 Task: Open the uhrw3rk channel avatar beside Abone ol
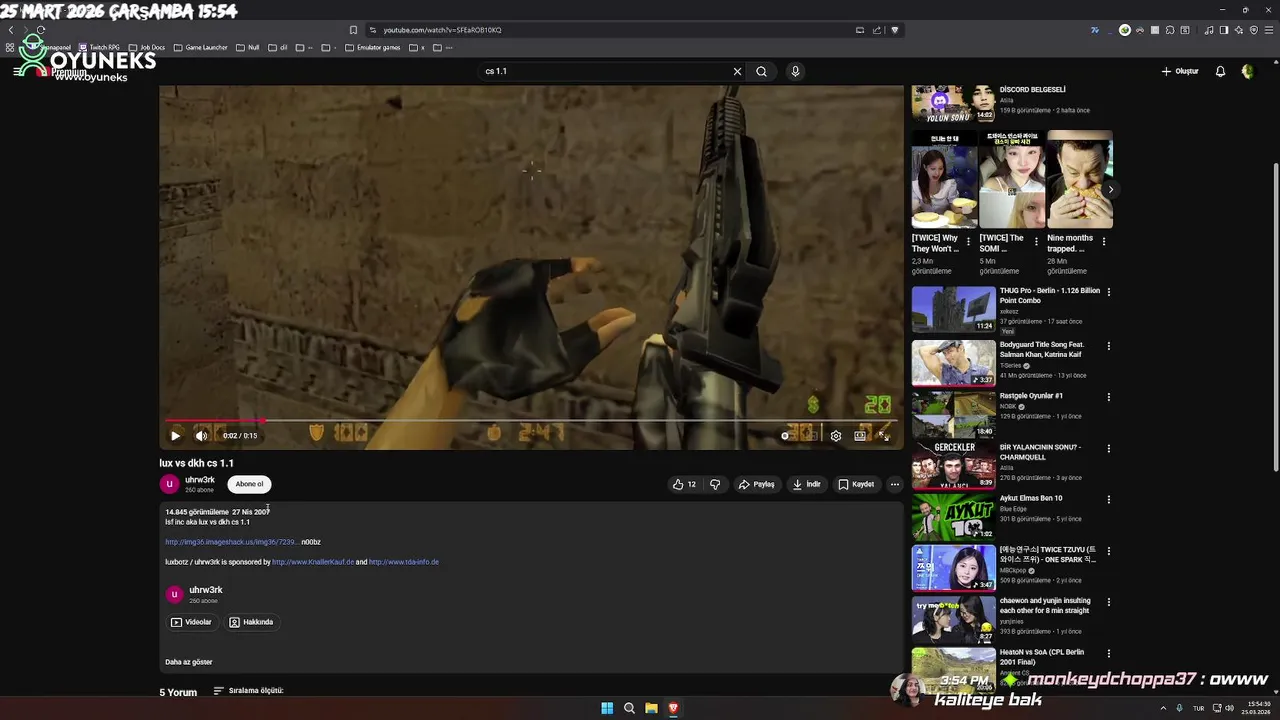[x=169, y=484]
